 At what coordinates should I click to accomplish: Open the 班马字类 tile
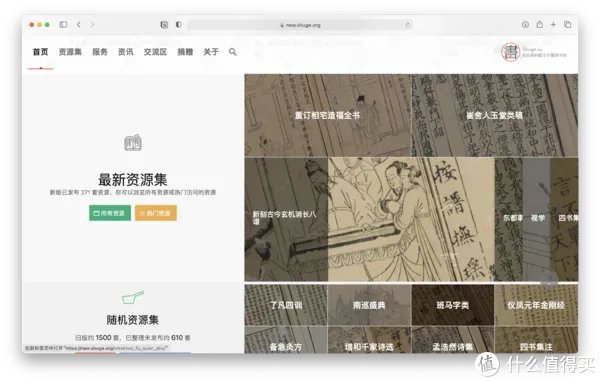[453, 305]
